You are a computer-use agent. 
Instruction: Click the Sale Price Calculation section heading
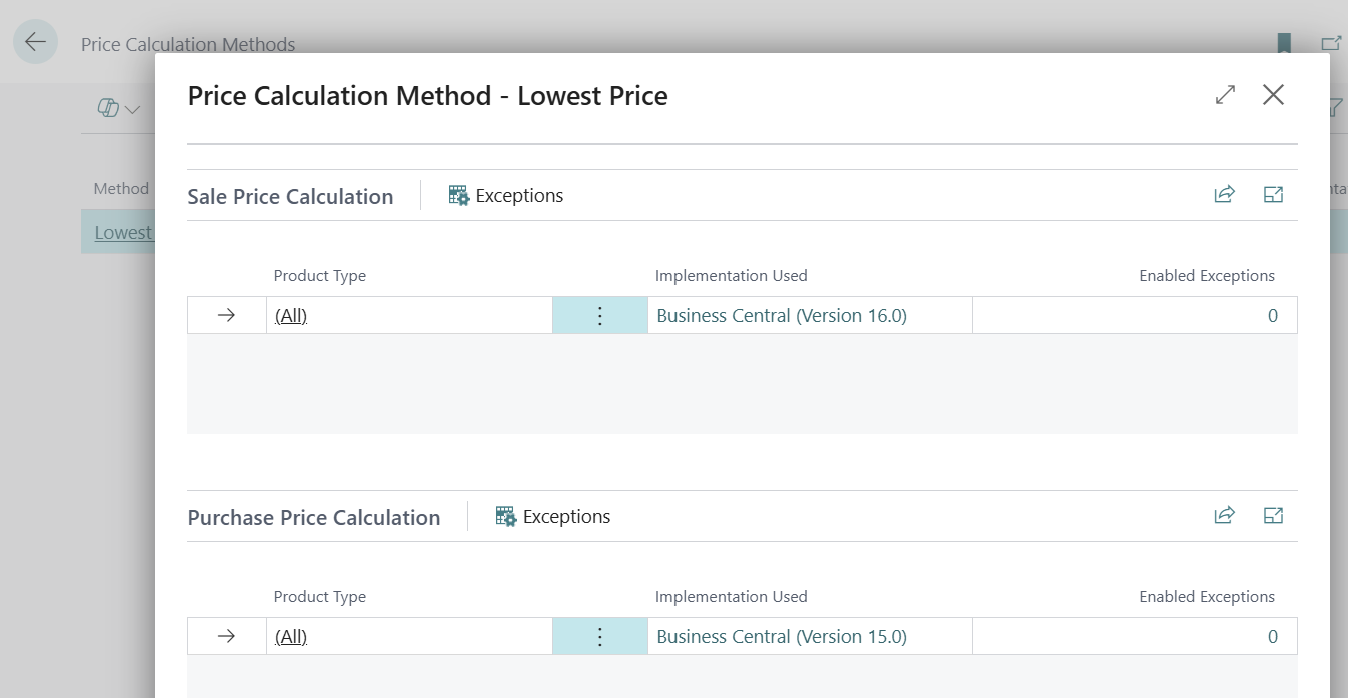tap(290, 197)
